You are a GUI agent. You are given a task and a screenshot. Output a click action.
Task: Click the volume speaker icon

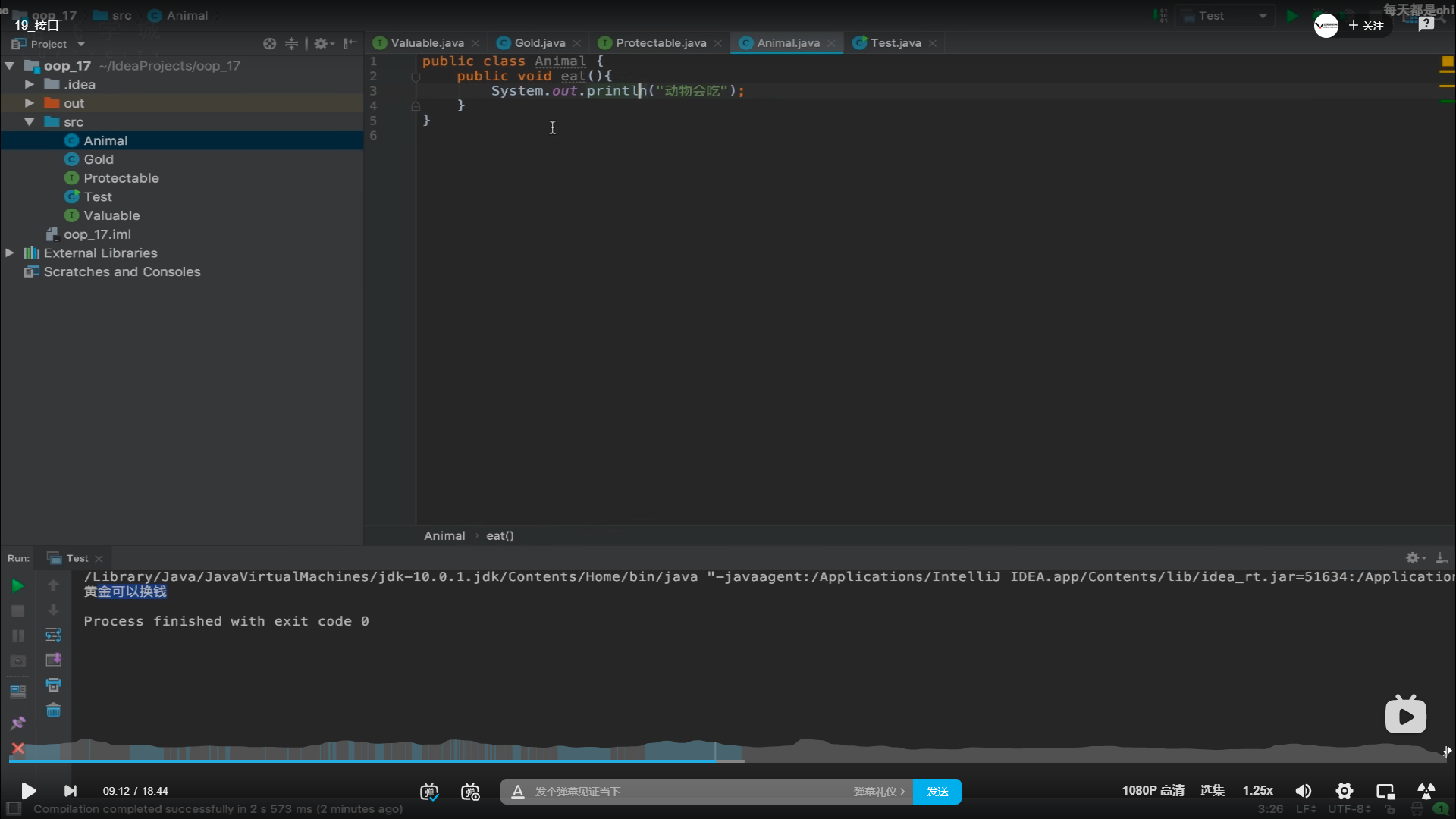[1303, 791]
